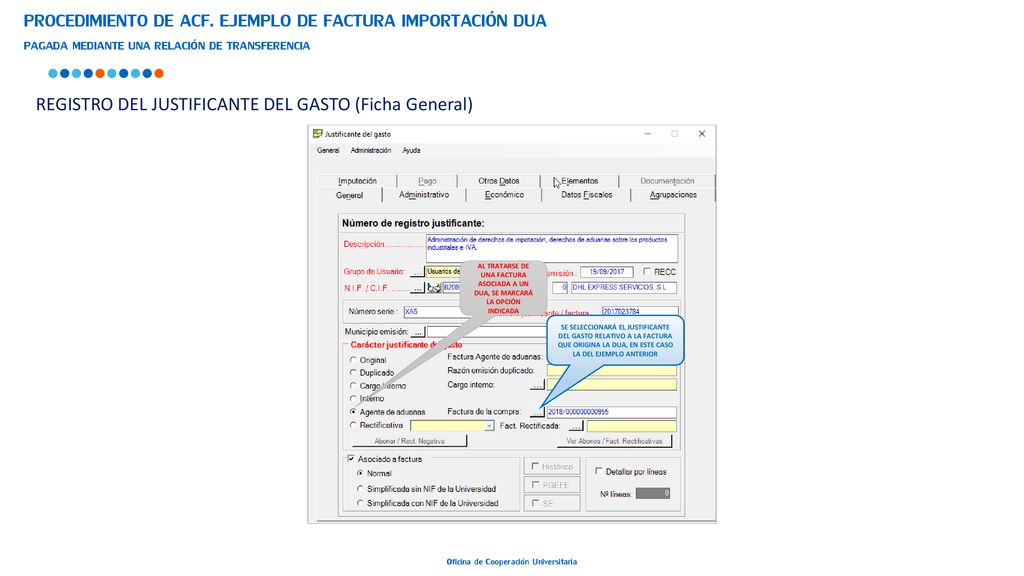
Task: Select the Rectificativa radio option
Action: pos(353,425)
